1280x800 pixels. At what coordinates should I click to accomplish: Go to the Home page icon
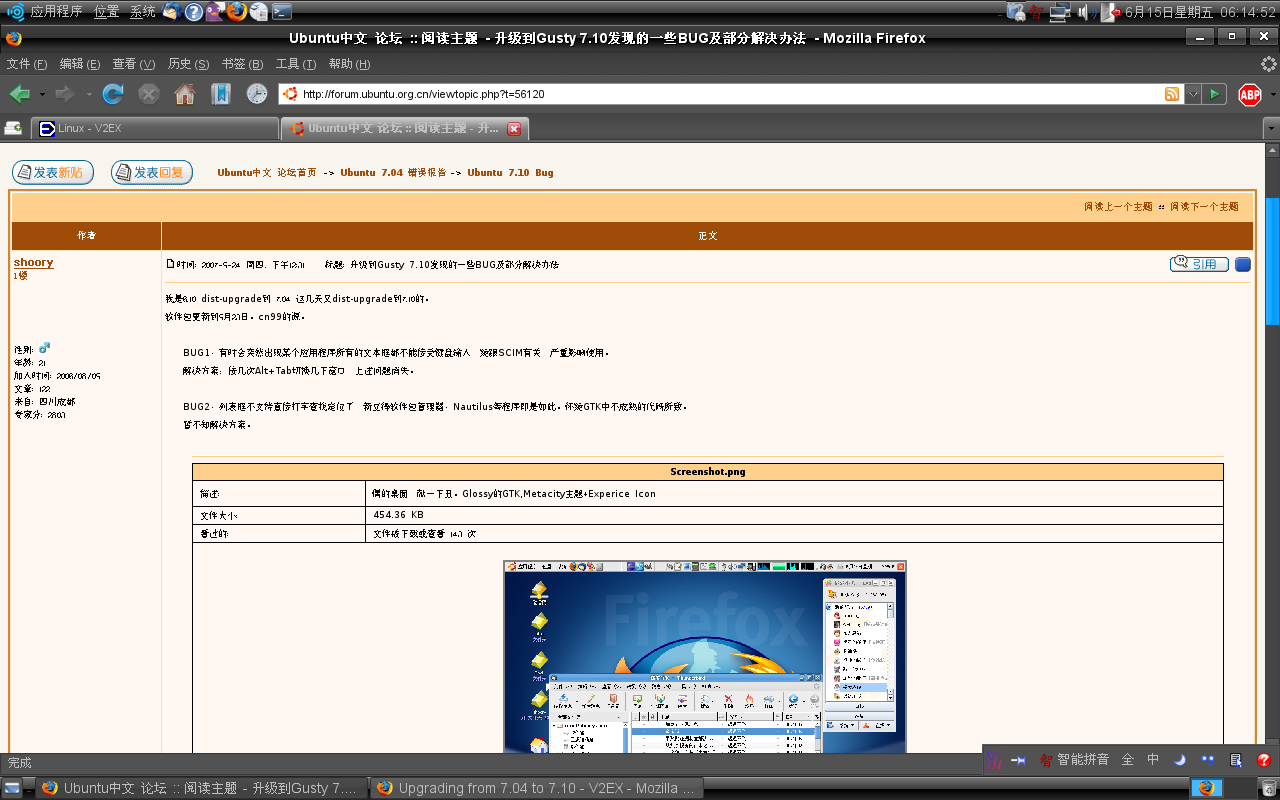pos(185,94)
